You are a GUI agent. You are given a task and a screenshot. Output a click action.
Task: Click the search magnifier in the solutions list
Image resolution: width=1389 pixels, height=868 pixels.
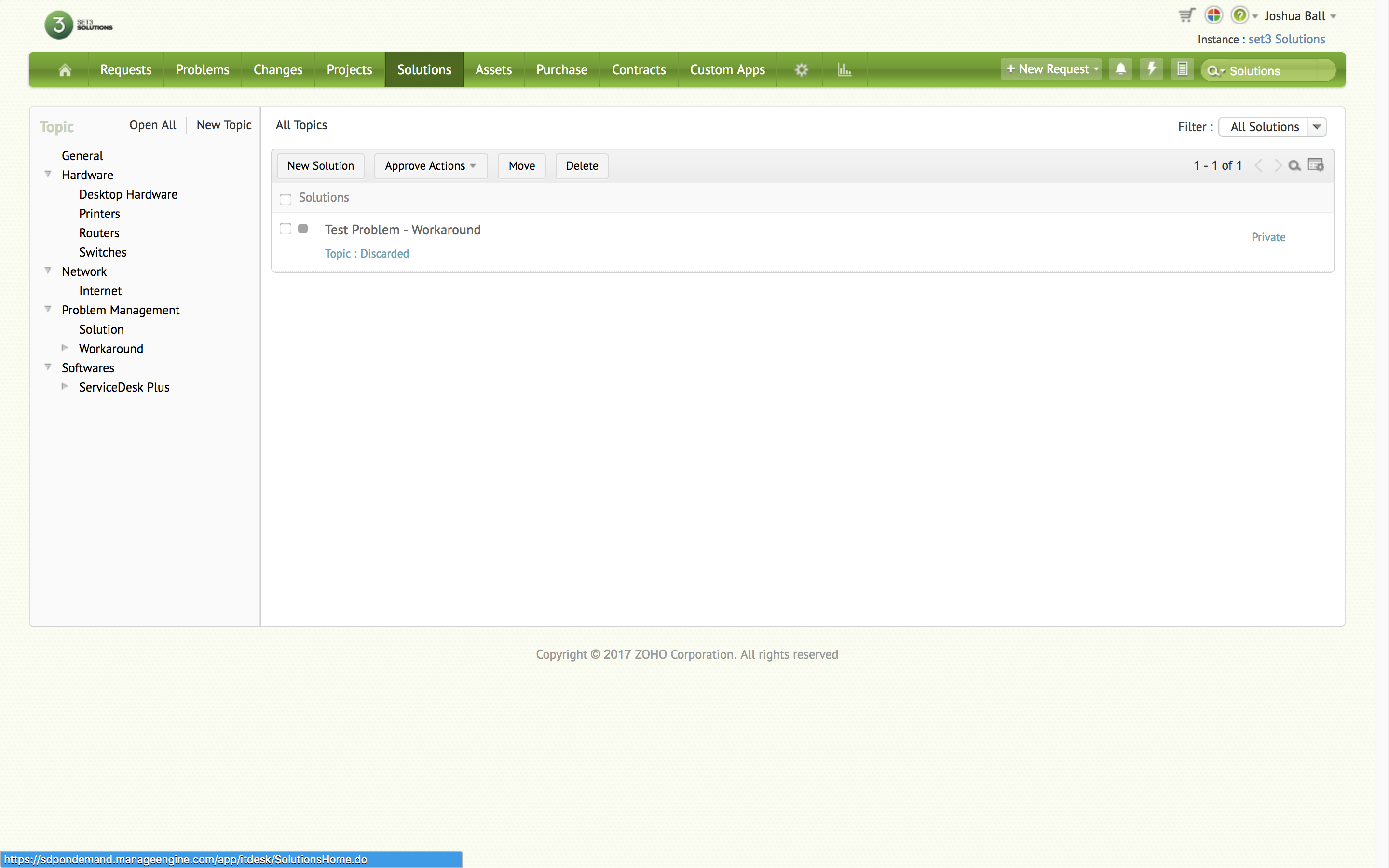pos(1294,166)
